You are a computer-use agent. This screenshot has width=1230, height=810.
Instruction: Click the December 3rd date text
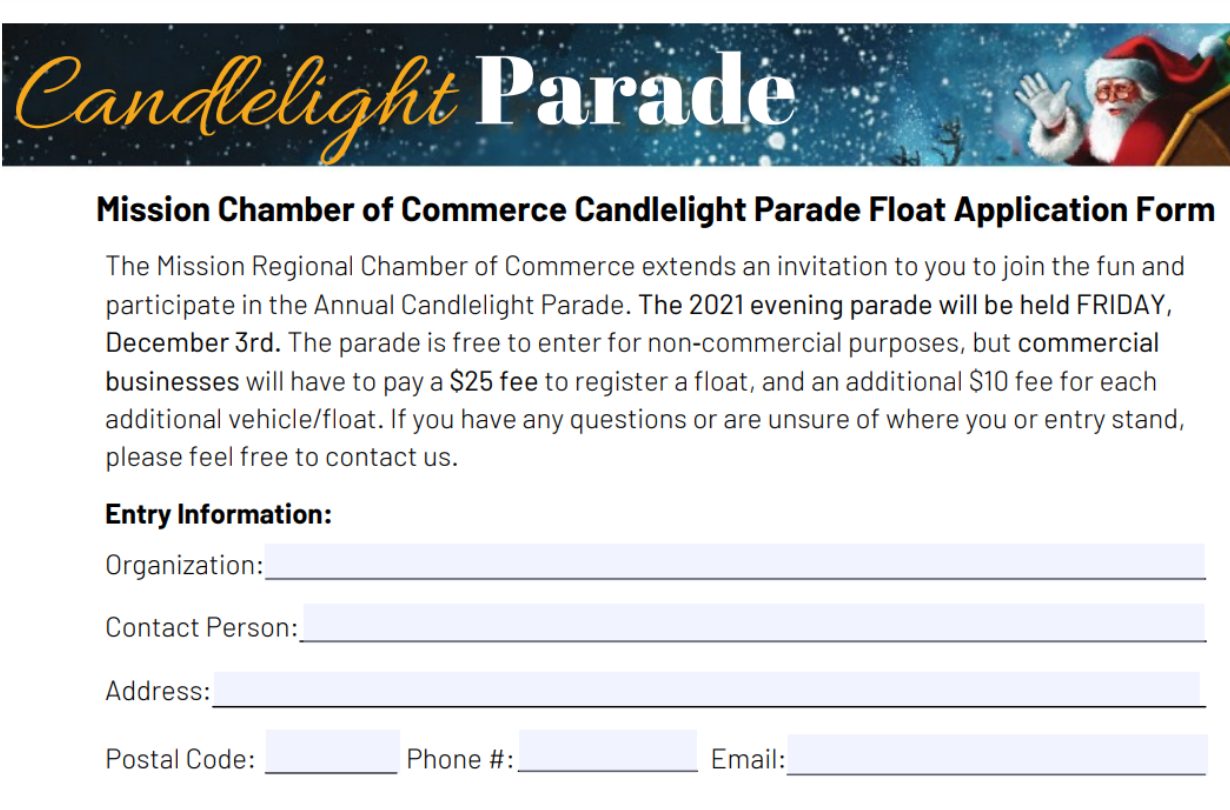tap(193, 342)
